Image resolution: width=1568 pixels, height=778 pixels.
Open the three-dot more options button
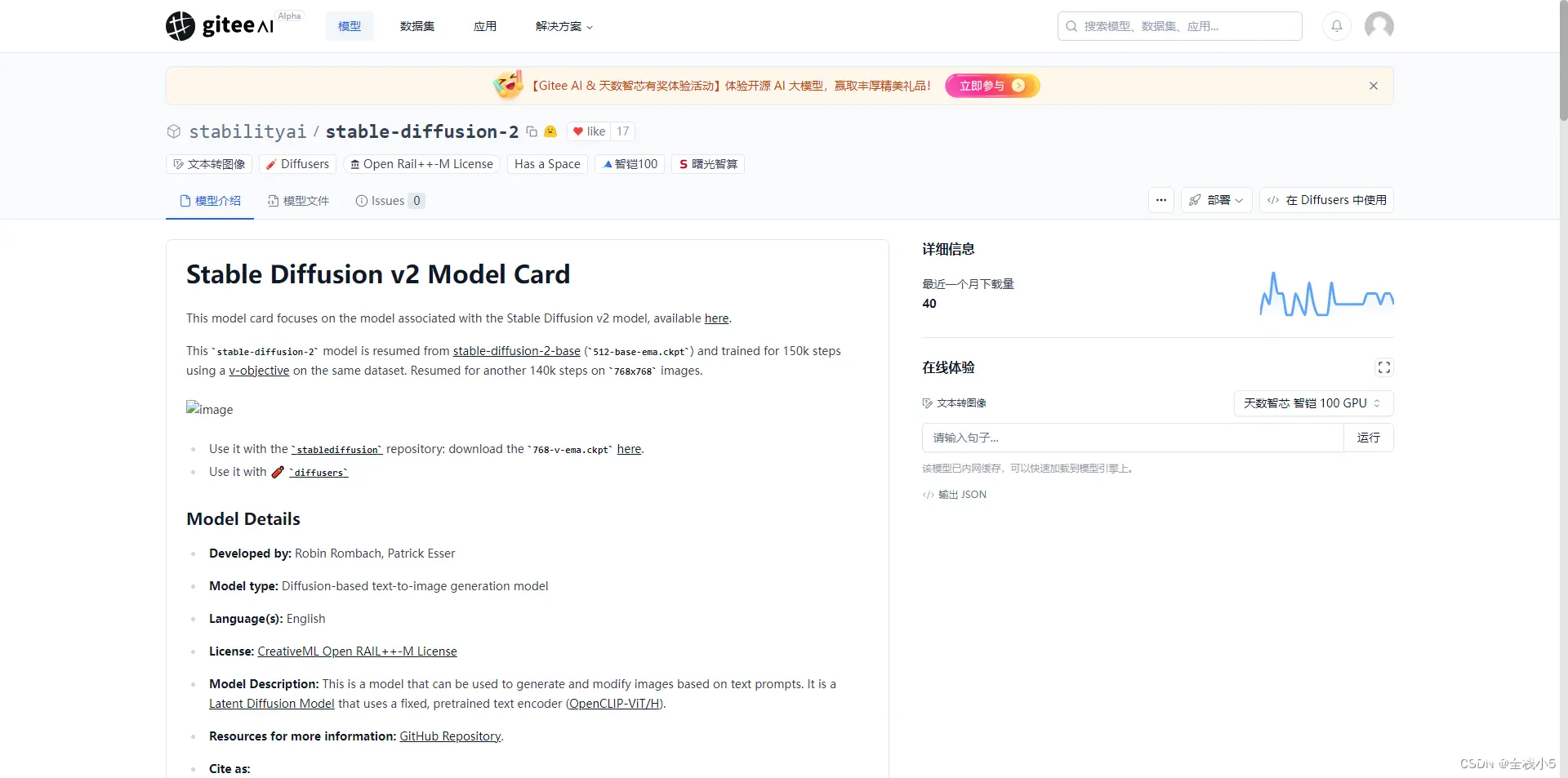1161,200
